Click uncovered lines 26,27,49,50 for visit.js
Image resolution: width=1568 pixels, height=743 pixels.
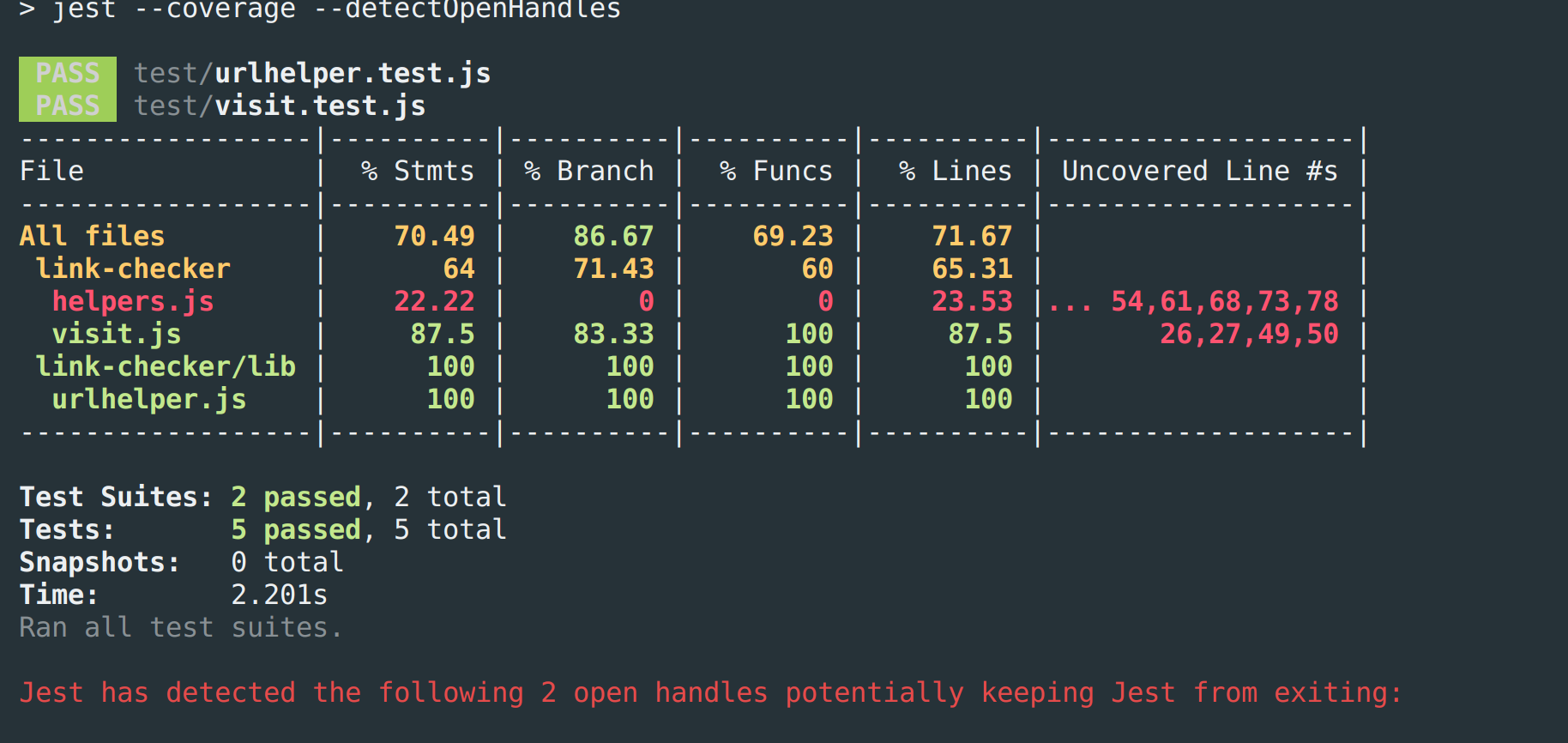[x=1249, y=334]
